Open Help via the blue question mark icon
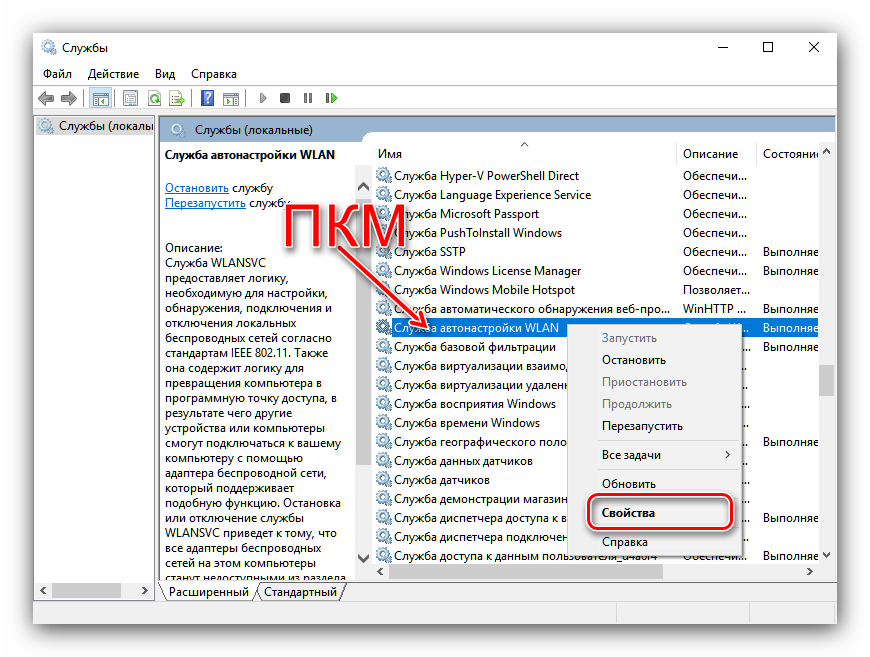 (207, 98)
